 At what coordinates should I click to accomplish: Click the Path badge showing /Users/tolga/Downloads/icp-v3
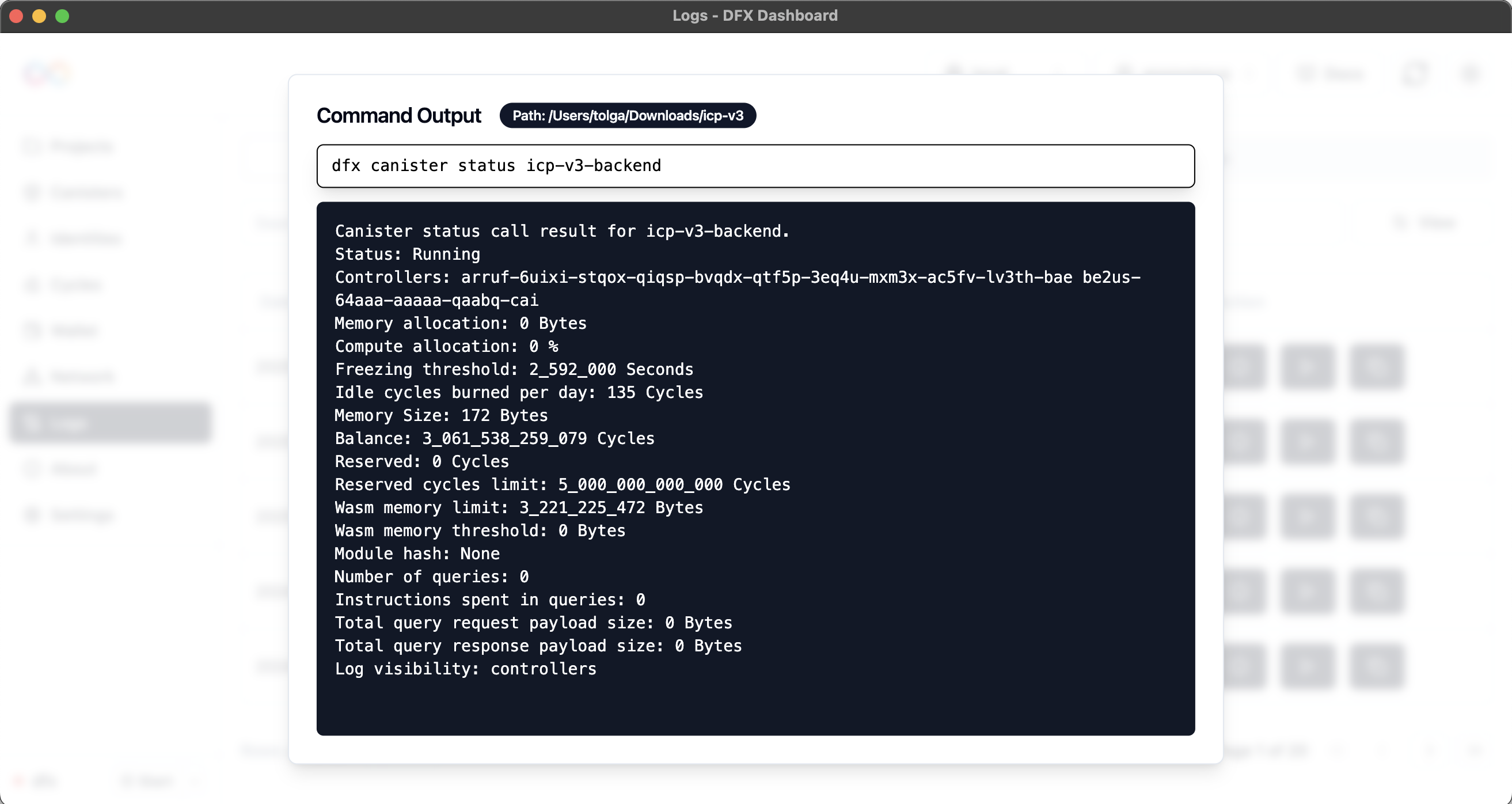click(628, 116)
